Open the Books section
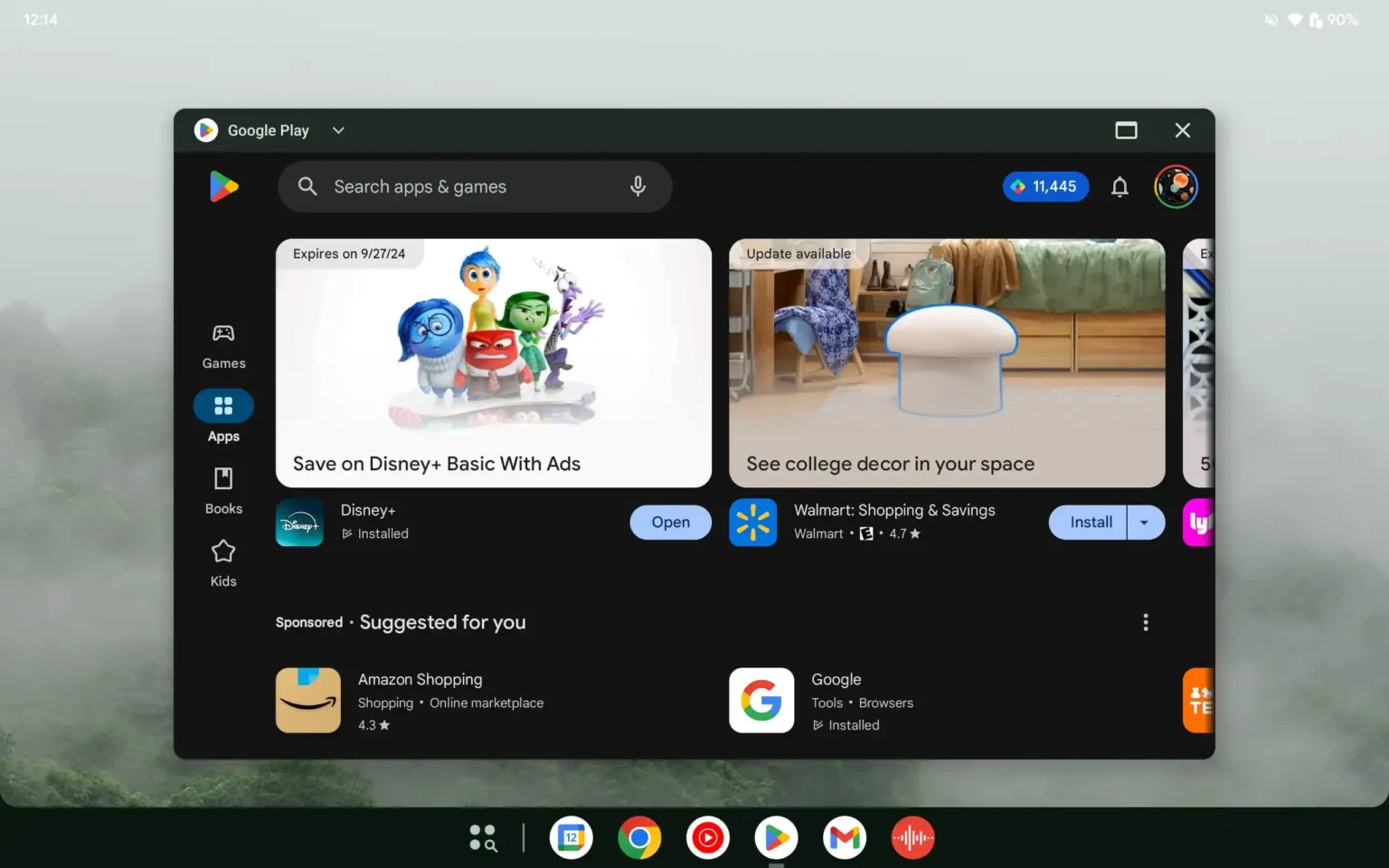 click(x=223, y=489)
